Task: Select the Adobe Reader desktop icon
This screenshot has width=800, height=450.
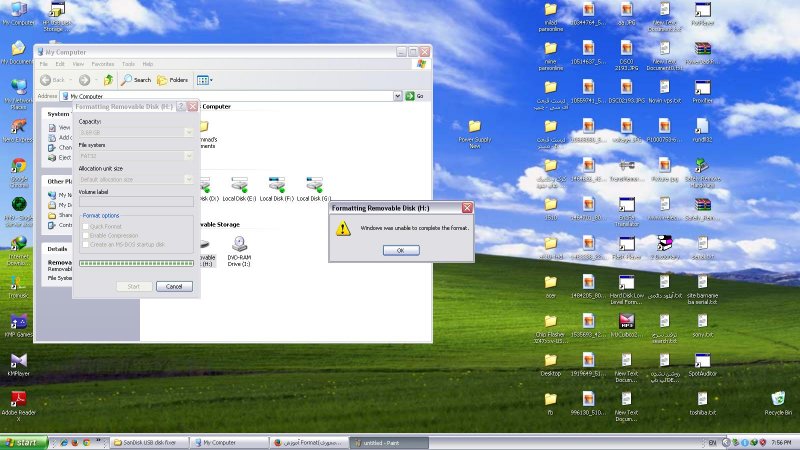Action: tap(18, 406)
